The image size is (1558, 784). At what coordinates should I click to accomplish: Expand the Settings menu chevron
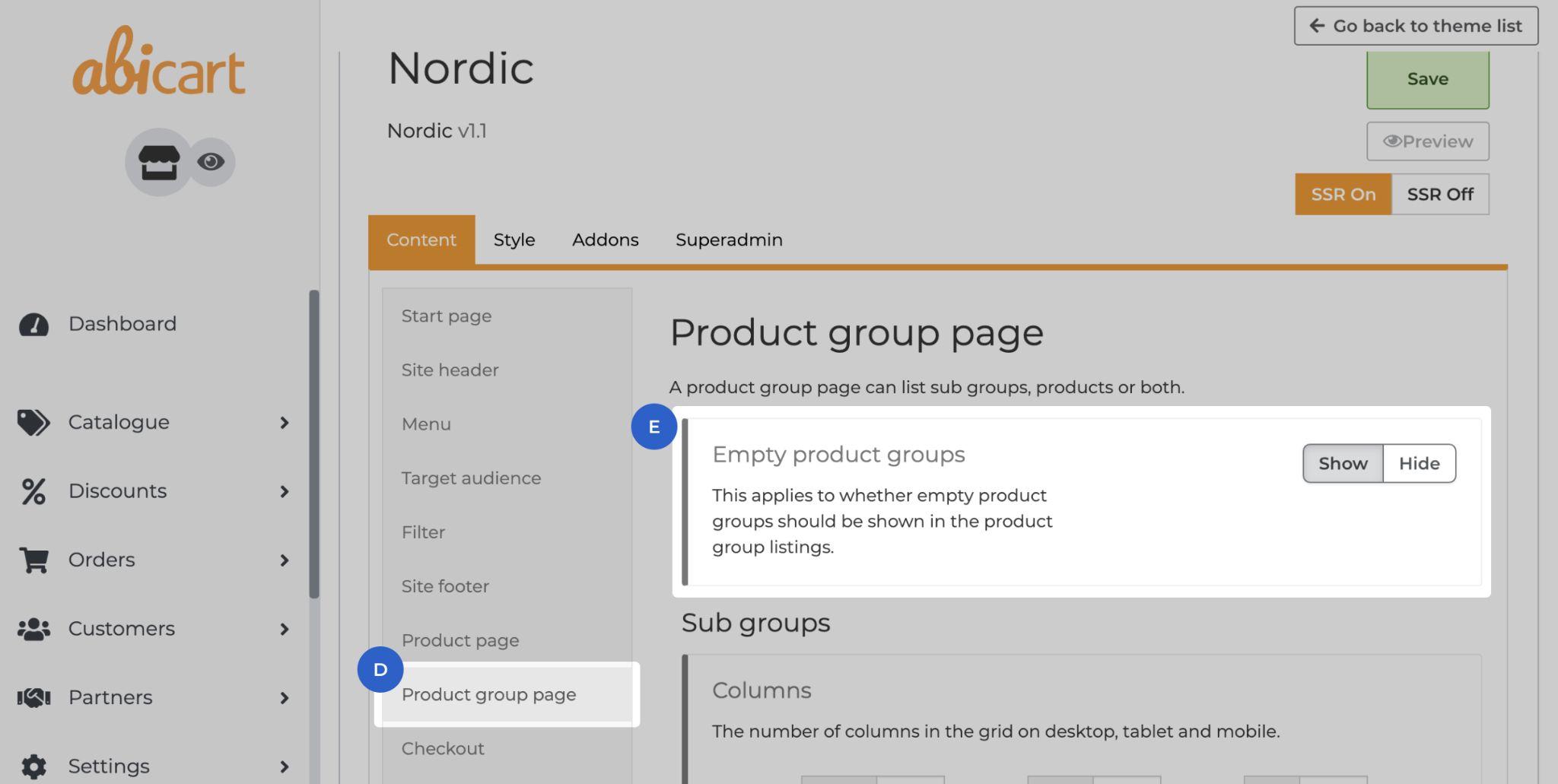[x=285, y=767]
